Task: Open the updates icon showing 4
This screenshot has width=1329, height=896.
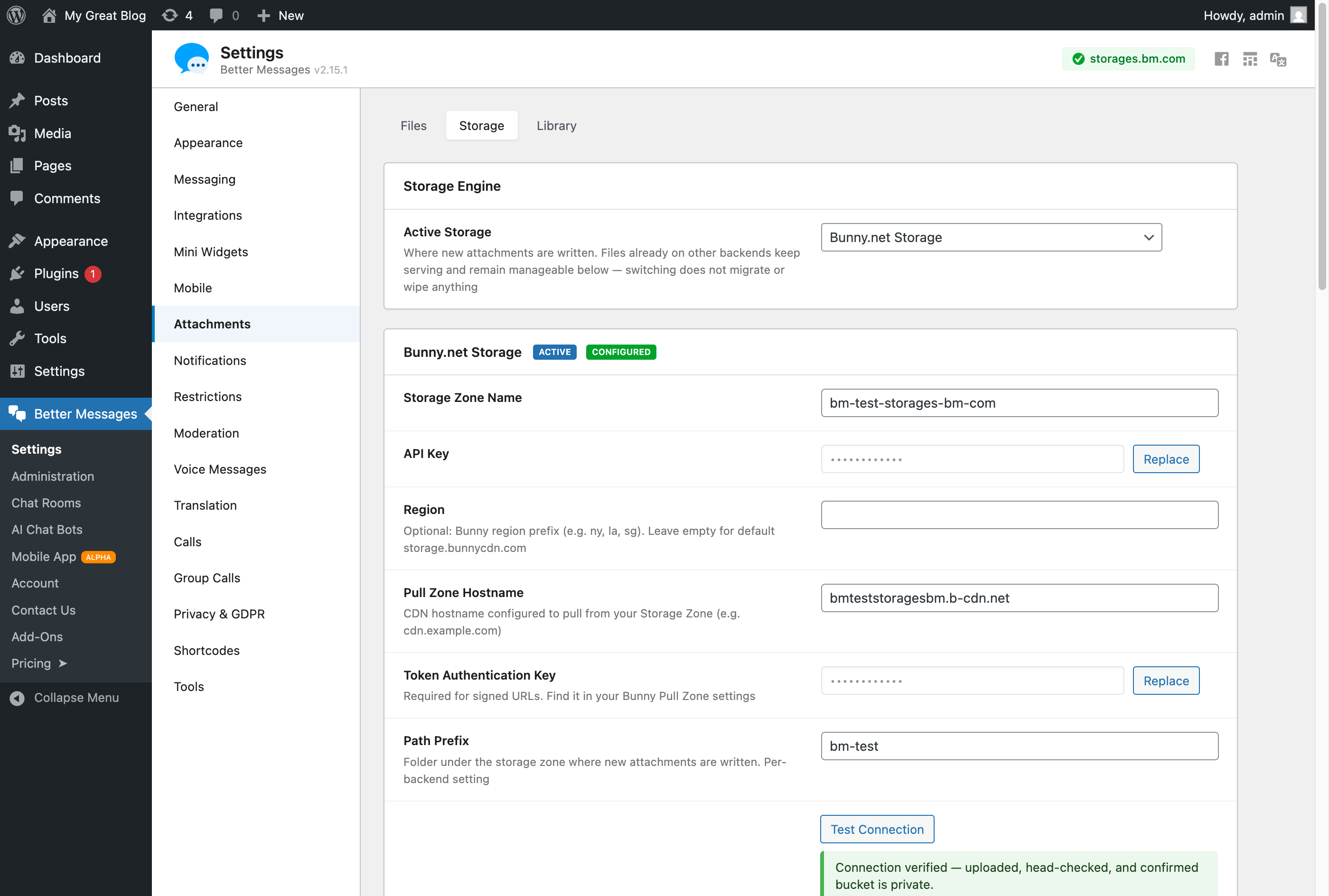Action: tap(170, 16)
